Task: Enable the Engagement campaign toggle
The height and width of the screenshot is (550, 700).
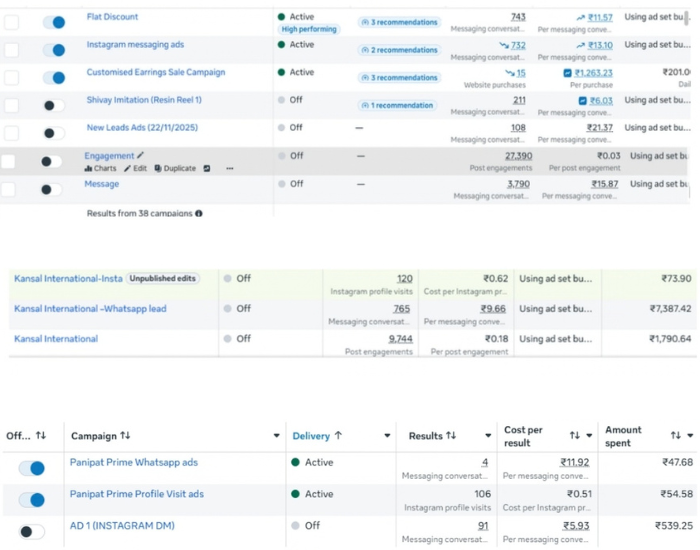Action: click(x=51, y=161)
